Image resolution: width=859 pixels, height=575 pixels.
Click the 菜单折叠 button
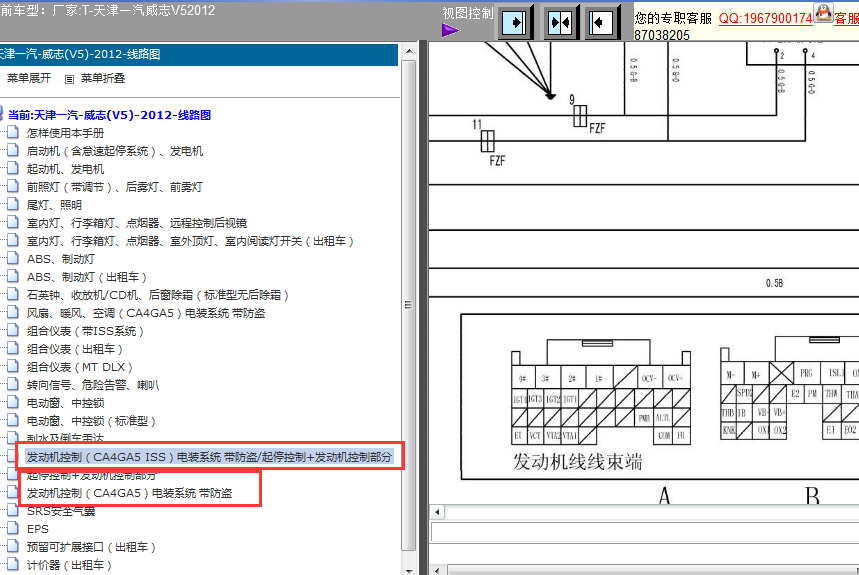103,78
